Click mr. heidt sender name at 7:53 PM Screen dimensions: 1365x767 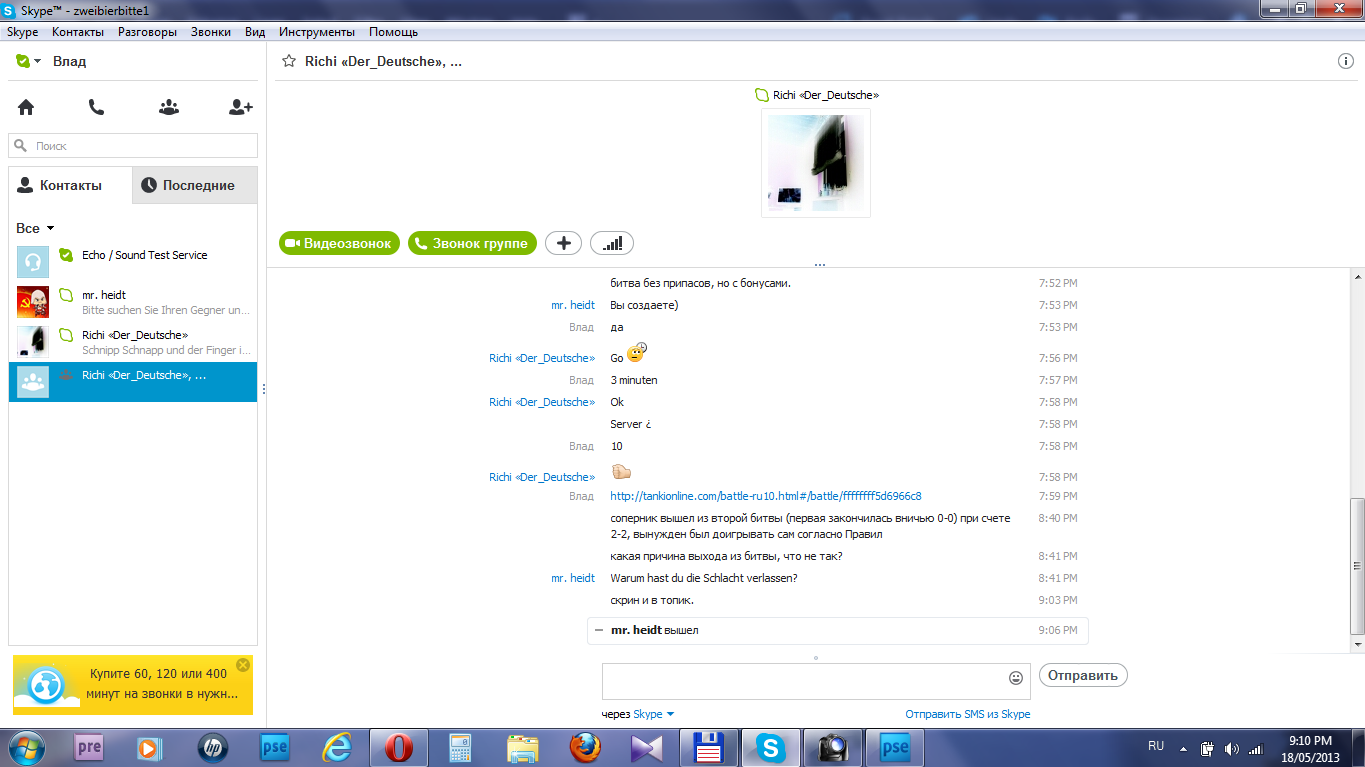[x=573, y=305]
